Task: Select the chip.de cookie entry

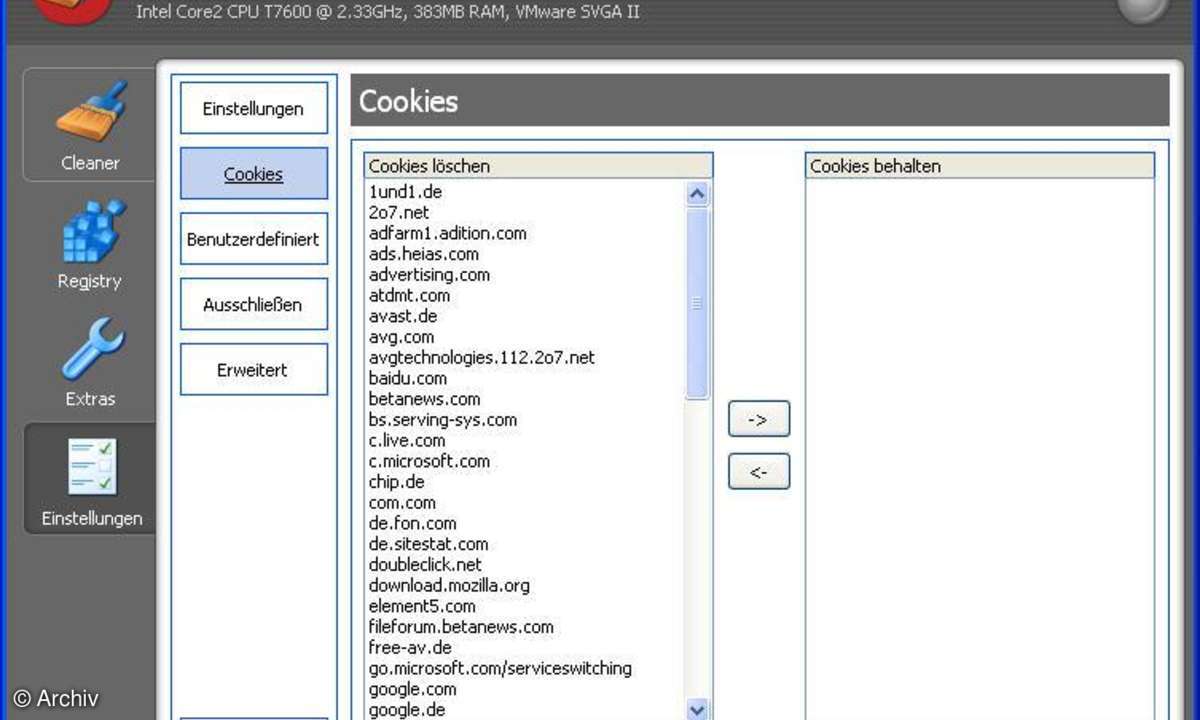Action: pos(396,482)
